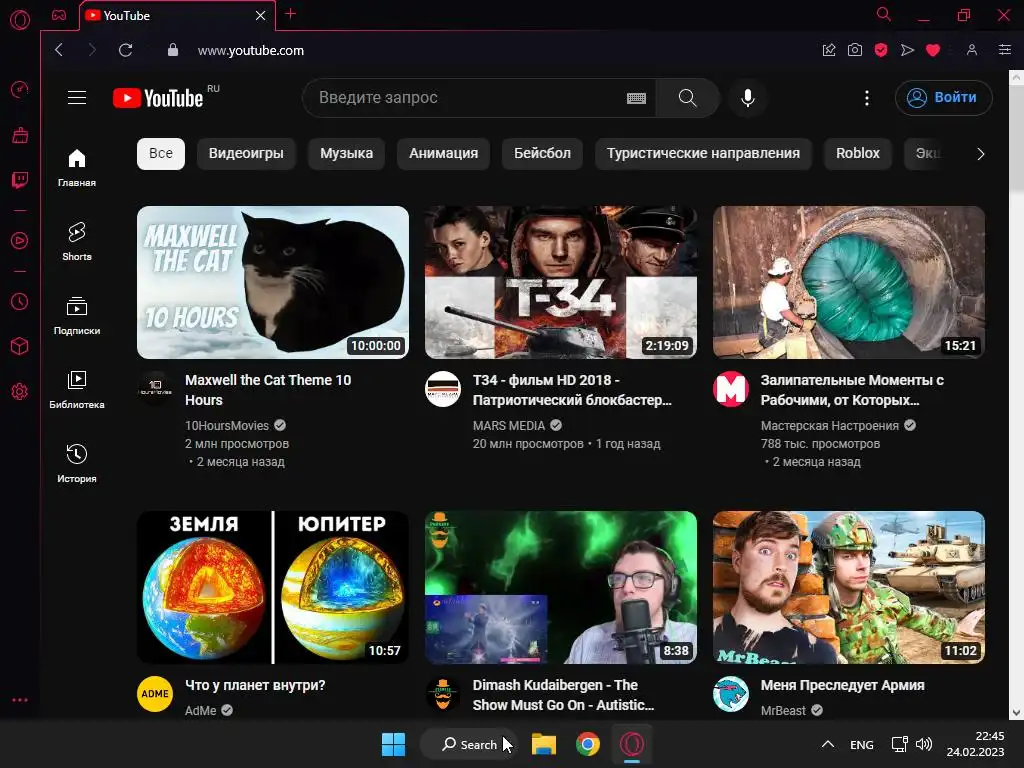
Task: Close the YouTube tab
Action: click(x=261, y=15)
